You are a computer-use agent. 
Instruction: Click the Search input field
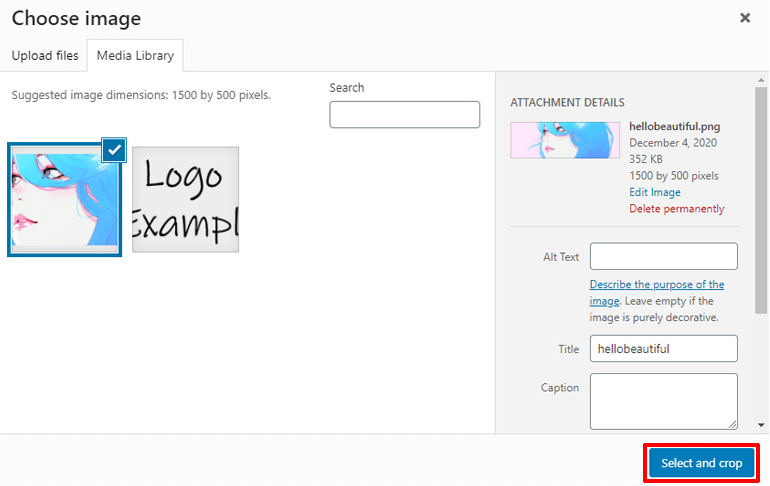click(404, 115)
